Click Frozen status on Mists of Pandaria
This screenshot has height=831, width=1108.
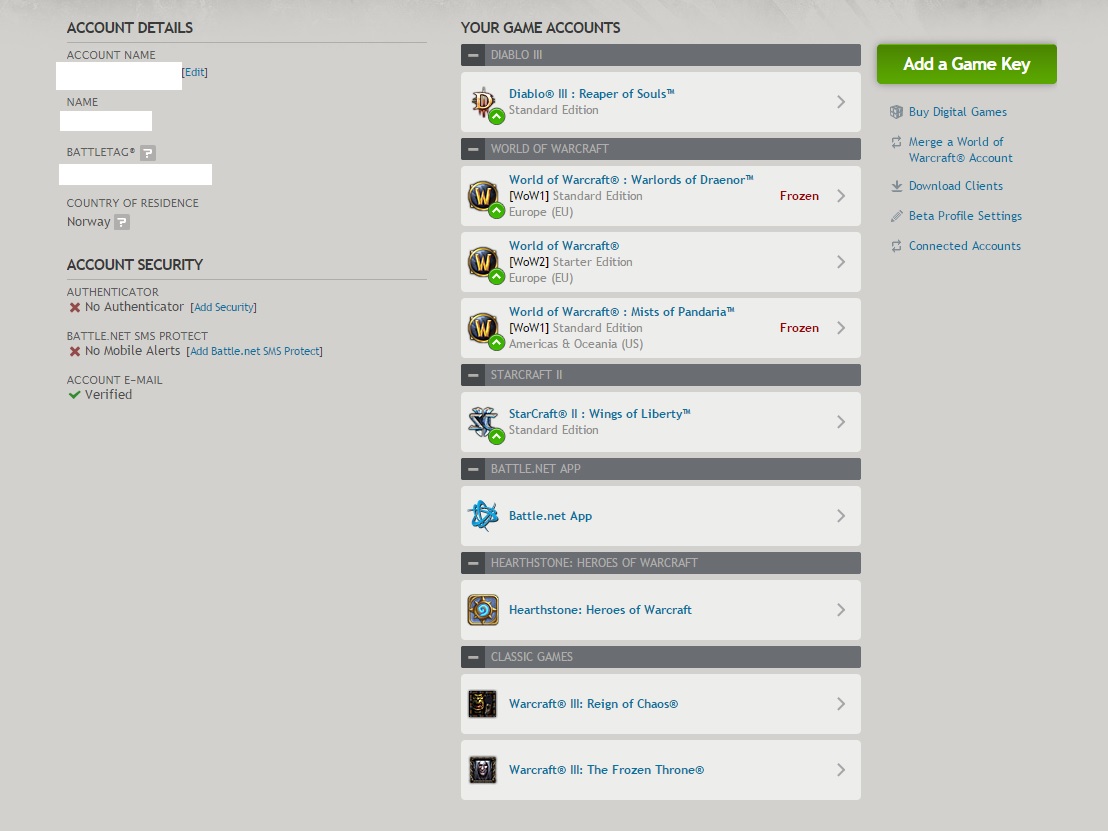click(x=799, y=328)
